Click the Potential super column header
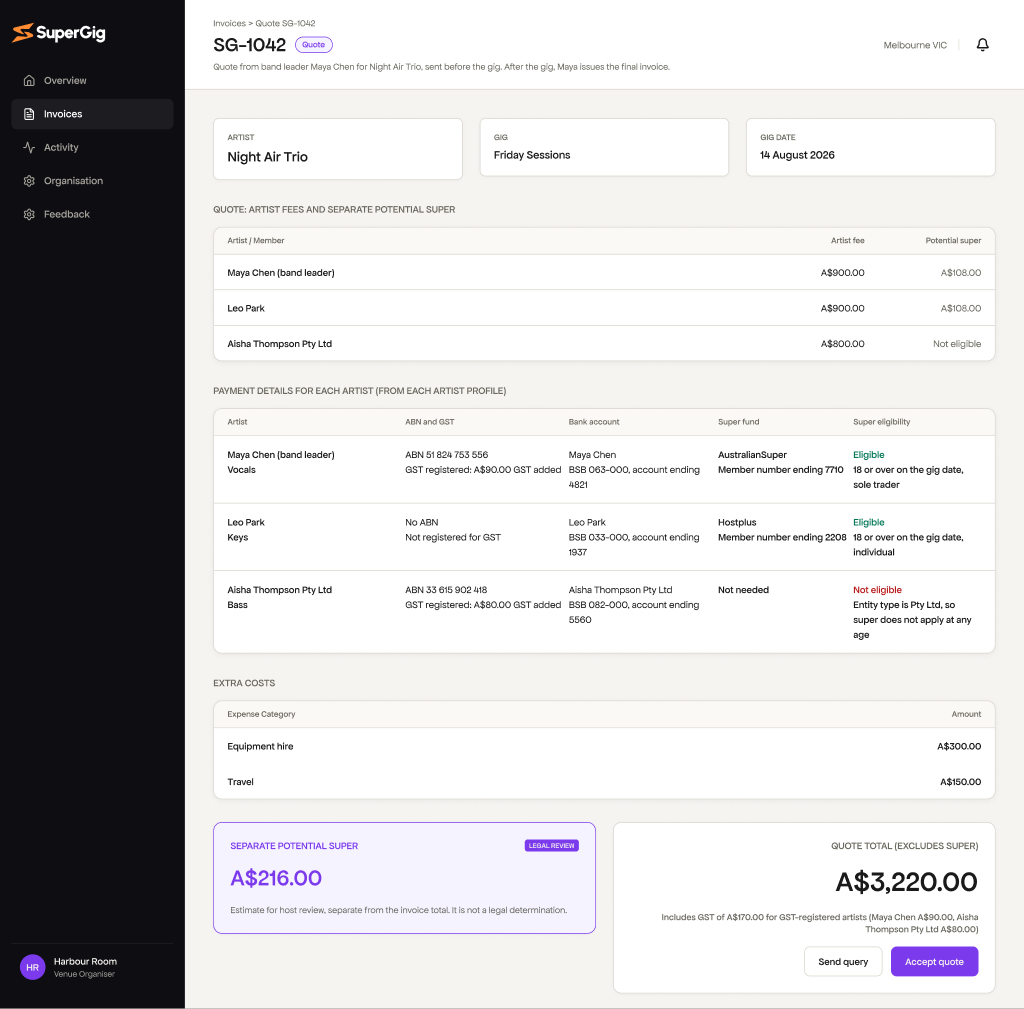 [x=953, y=240]
